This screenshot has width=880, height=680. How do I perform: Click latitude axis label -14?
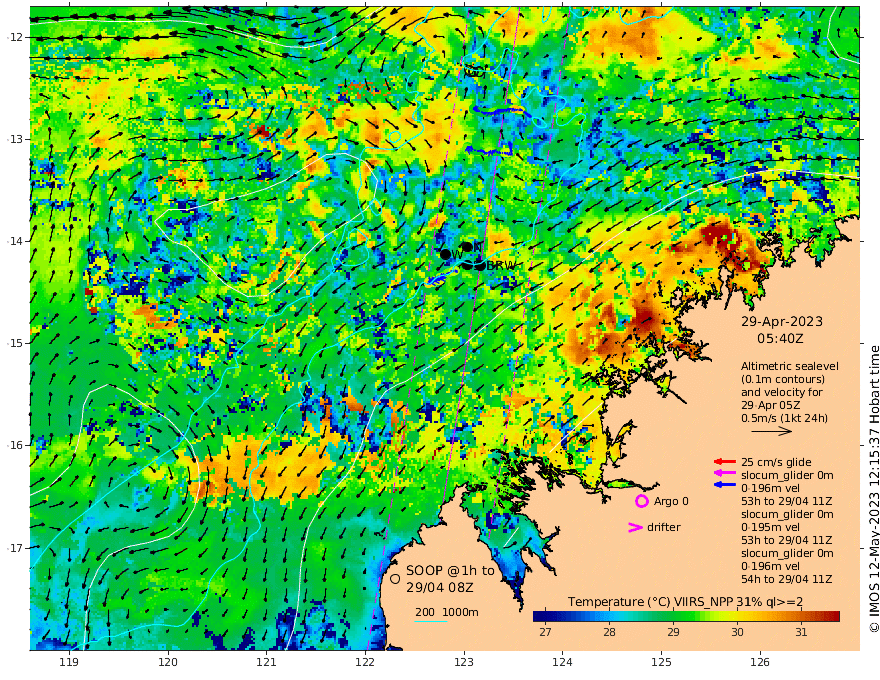[15, 241]
